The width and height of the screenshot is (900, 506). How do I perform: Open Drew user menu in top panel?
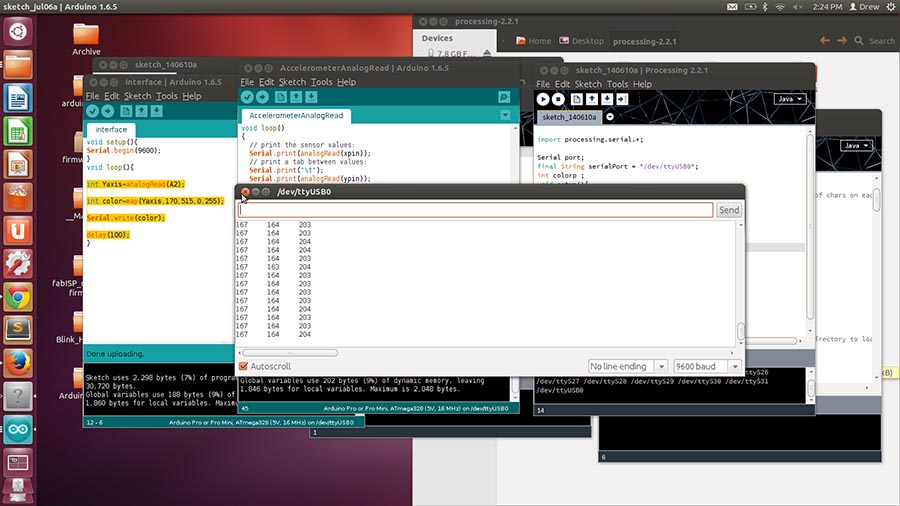tap(865, 7)
